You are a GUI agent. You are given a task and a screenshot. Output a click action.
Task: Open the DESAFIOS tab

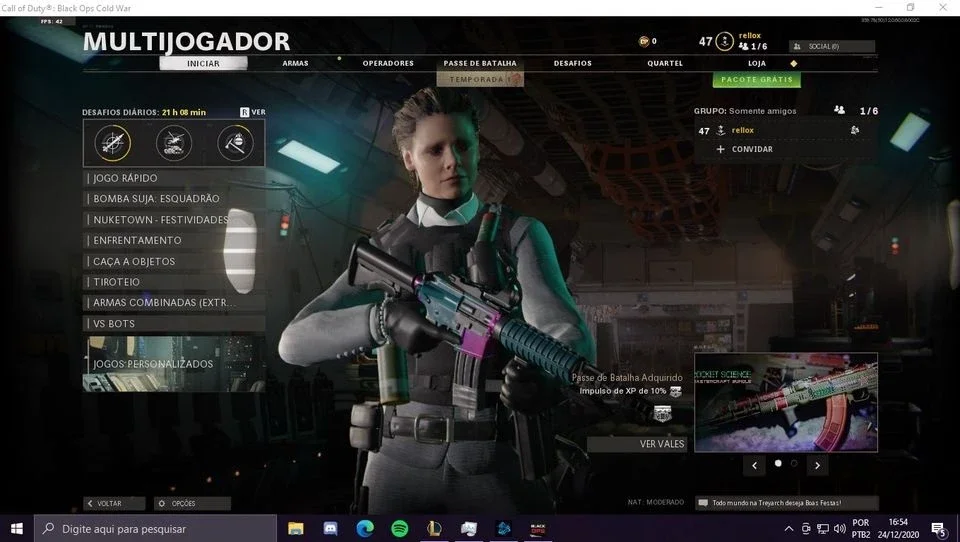pos(572,63)
